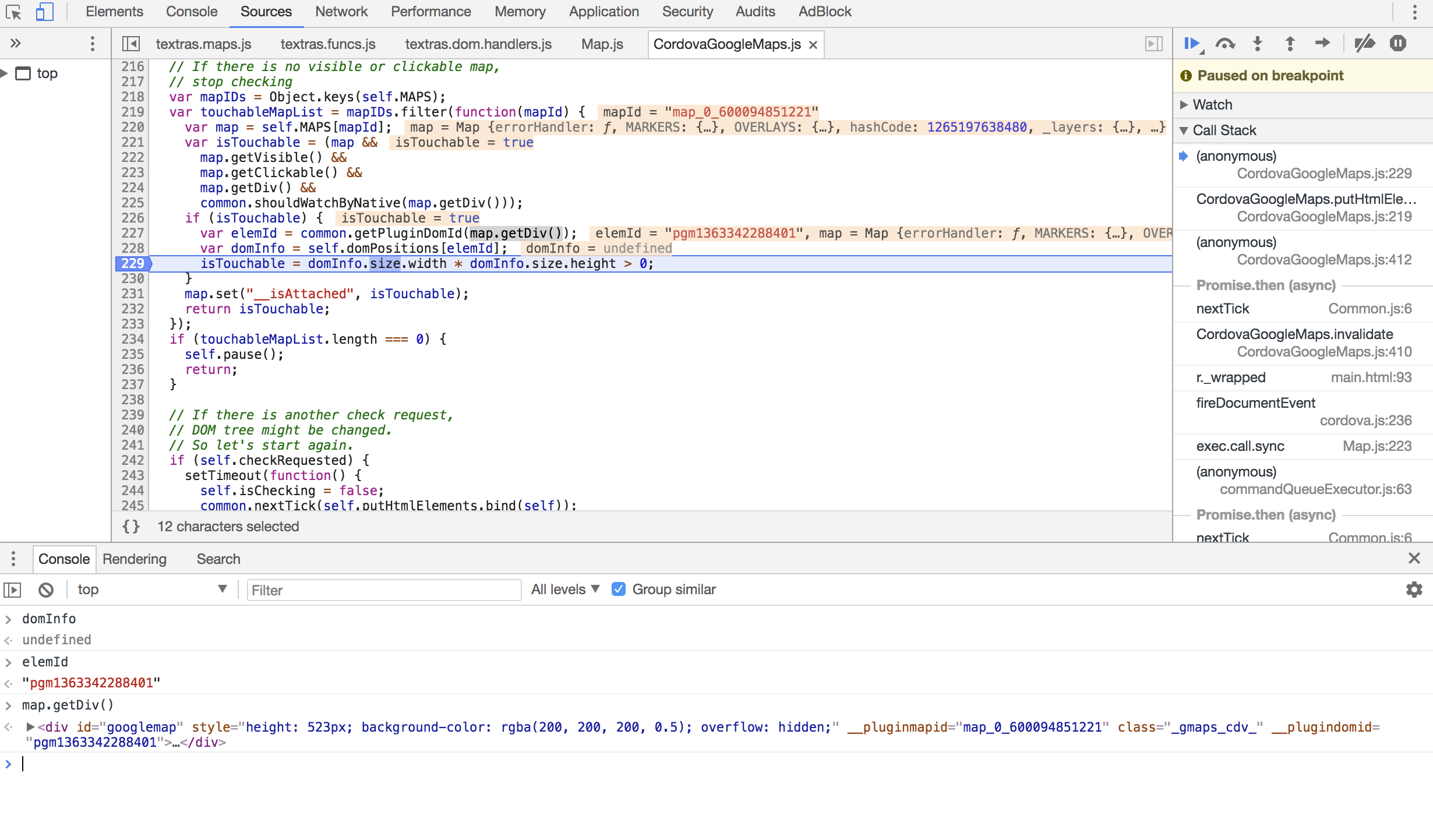Toggle the Group similar checkbox
This screenshot has width=1433, height=840.
[619, 589]
